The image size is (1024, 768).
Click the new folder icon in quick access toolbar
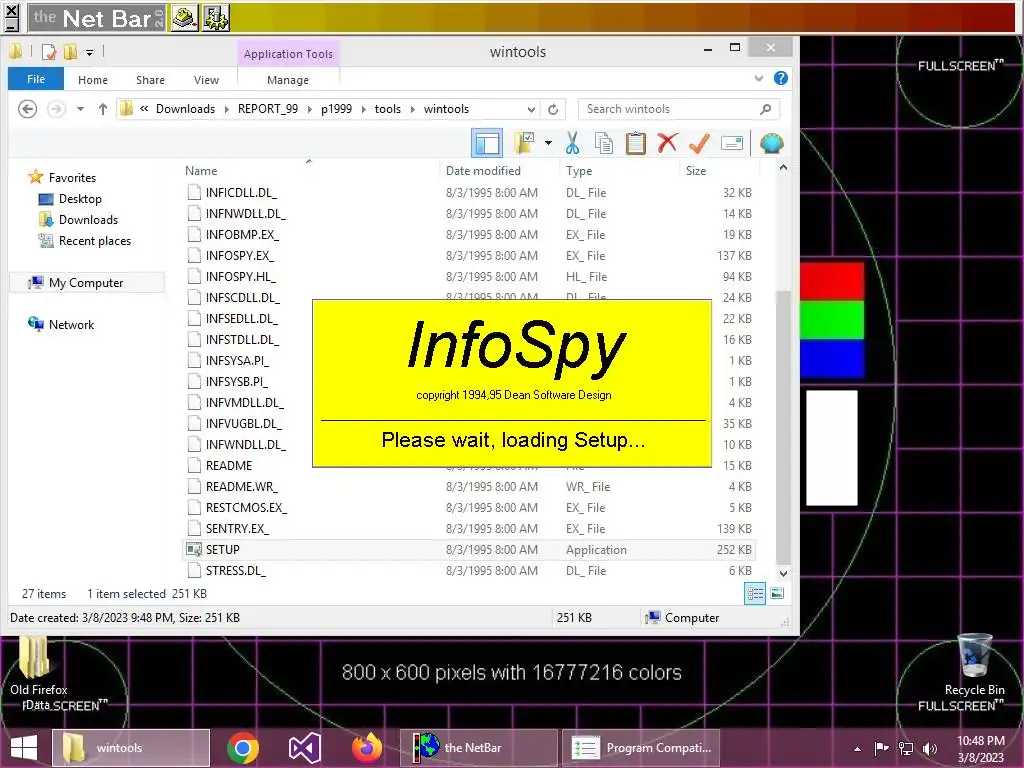tap(70, 52)
